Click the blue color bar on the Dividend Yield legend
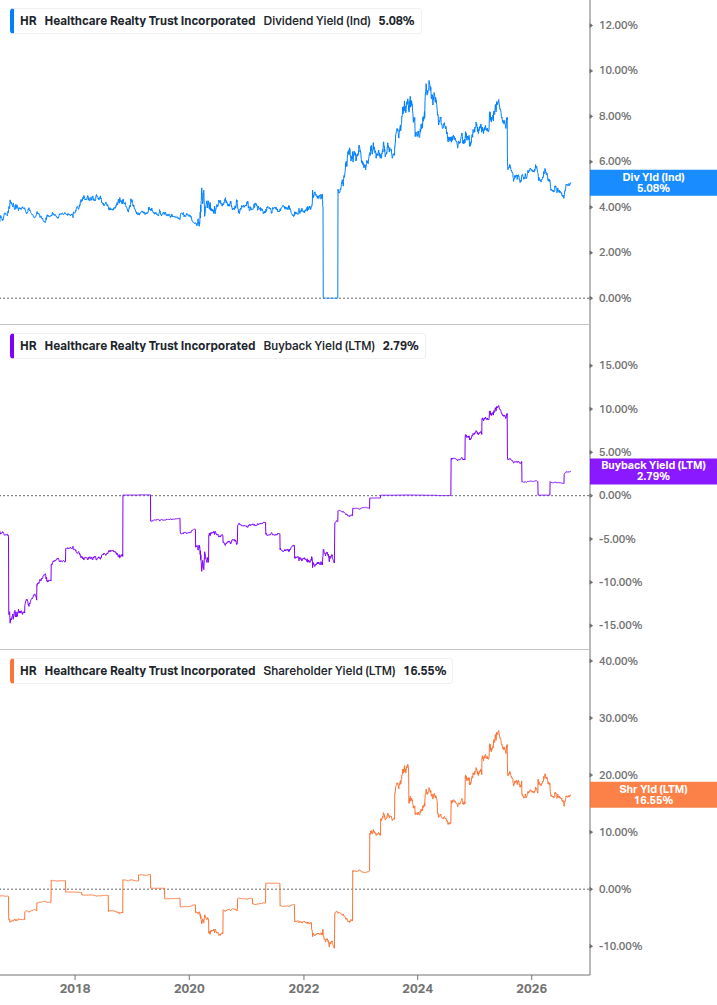The height and width of the screenshot is (1005, 717). click(12, 21)
